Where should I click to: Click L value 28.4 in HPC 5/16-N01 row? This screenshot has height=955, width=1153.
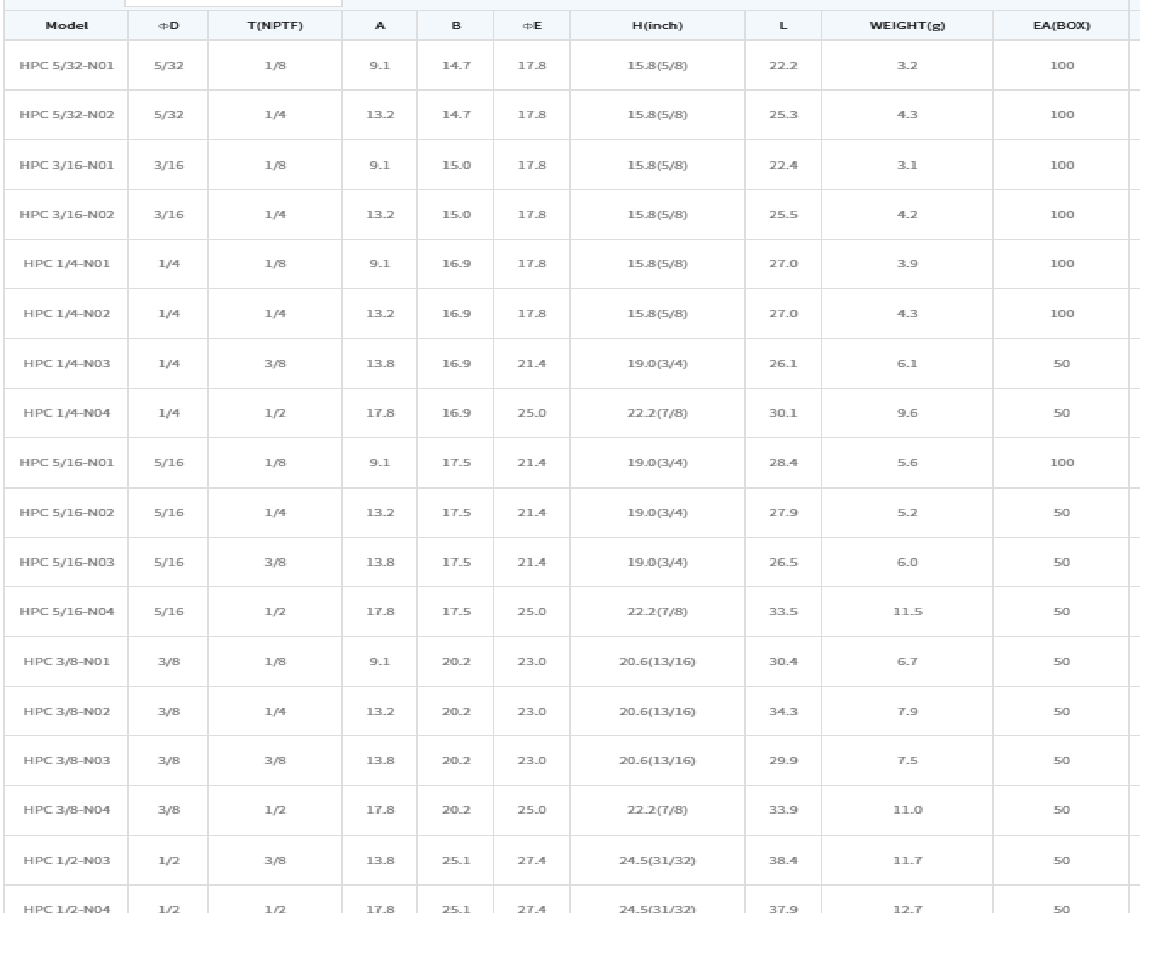coord(783,463)
